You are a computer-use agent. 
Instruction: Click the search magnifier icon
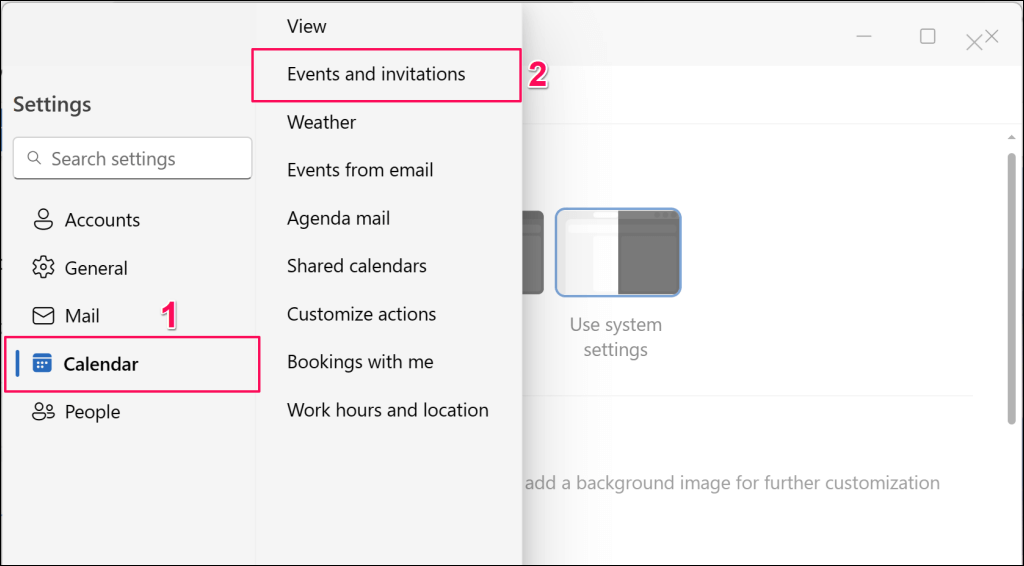[35, 159]
